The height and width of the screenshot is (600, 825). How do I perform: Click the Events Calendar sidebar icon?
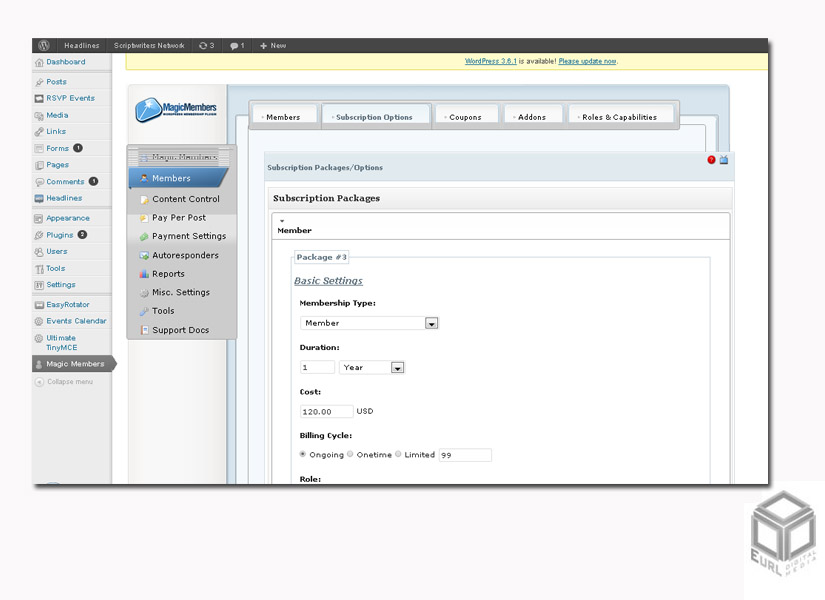[x=39, y=321]
